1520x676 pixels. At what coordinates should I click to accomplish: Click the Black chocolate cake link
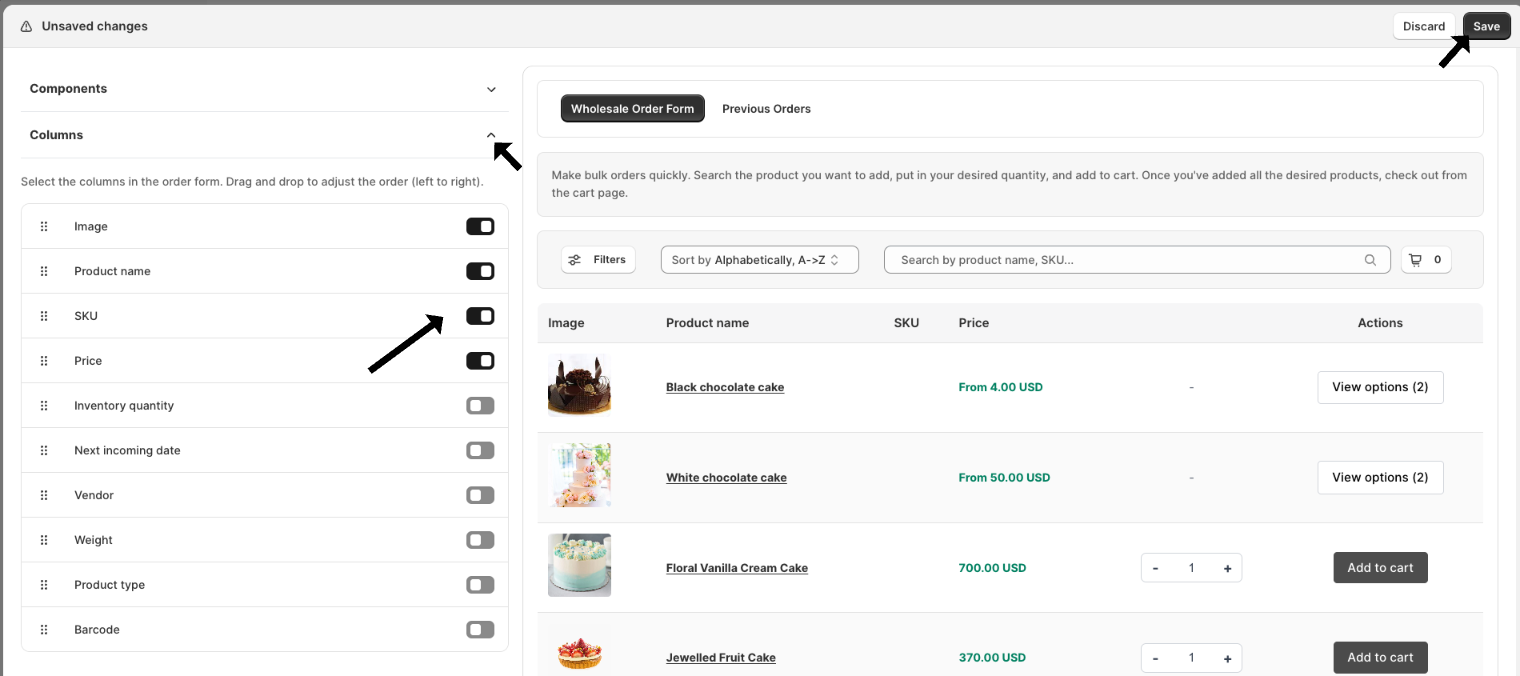click(x=725, y=388)
